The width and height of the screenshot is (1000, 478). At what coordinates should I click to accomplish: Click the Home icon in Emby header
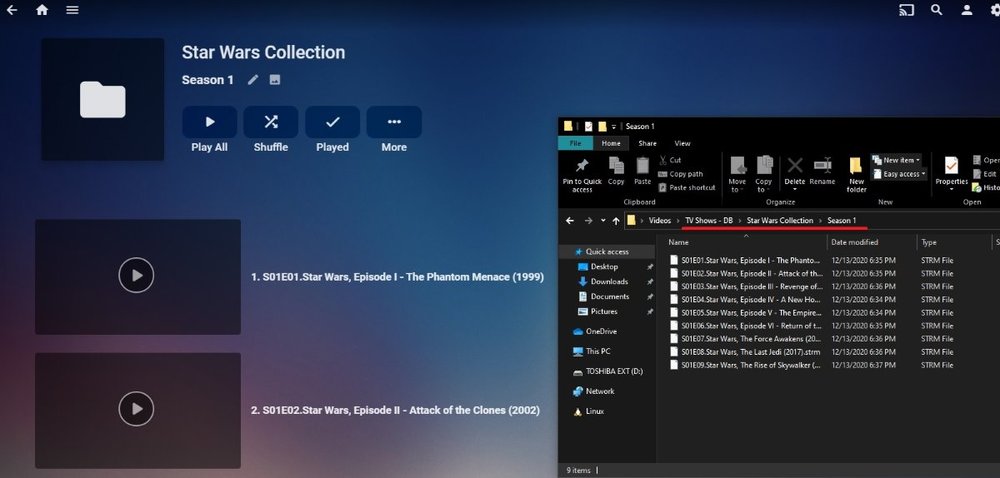[x=42, y=10]
